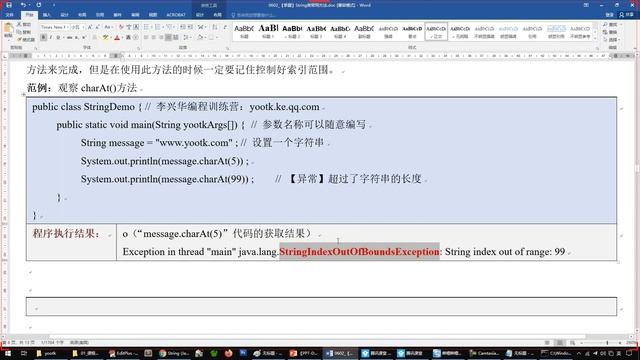The height and width of the screenshot is (360, 640).
Task: Switch to the 审阅 Review tab
Action: pos(135,15)
